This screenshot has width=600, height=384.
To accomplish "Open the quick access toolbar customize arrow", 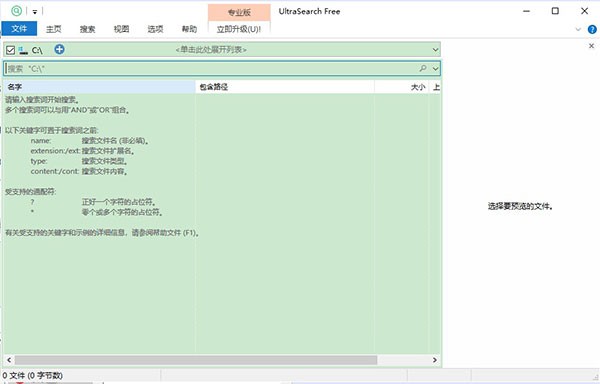I will (34, 12).
